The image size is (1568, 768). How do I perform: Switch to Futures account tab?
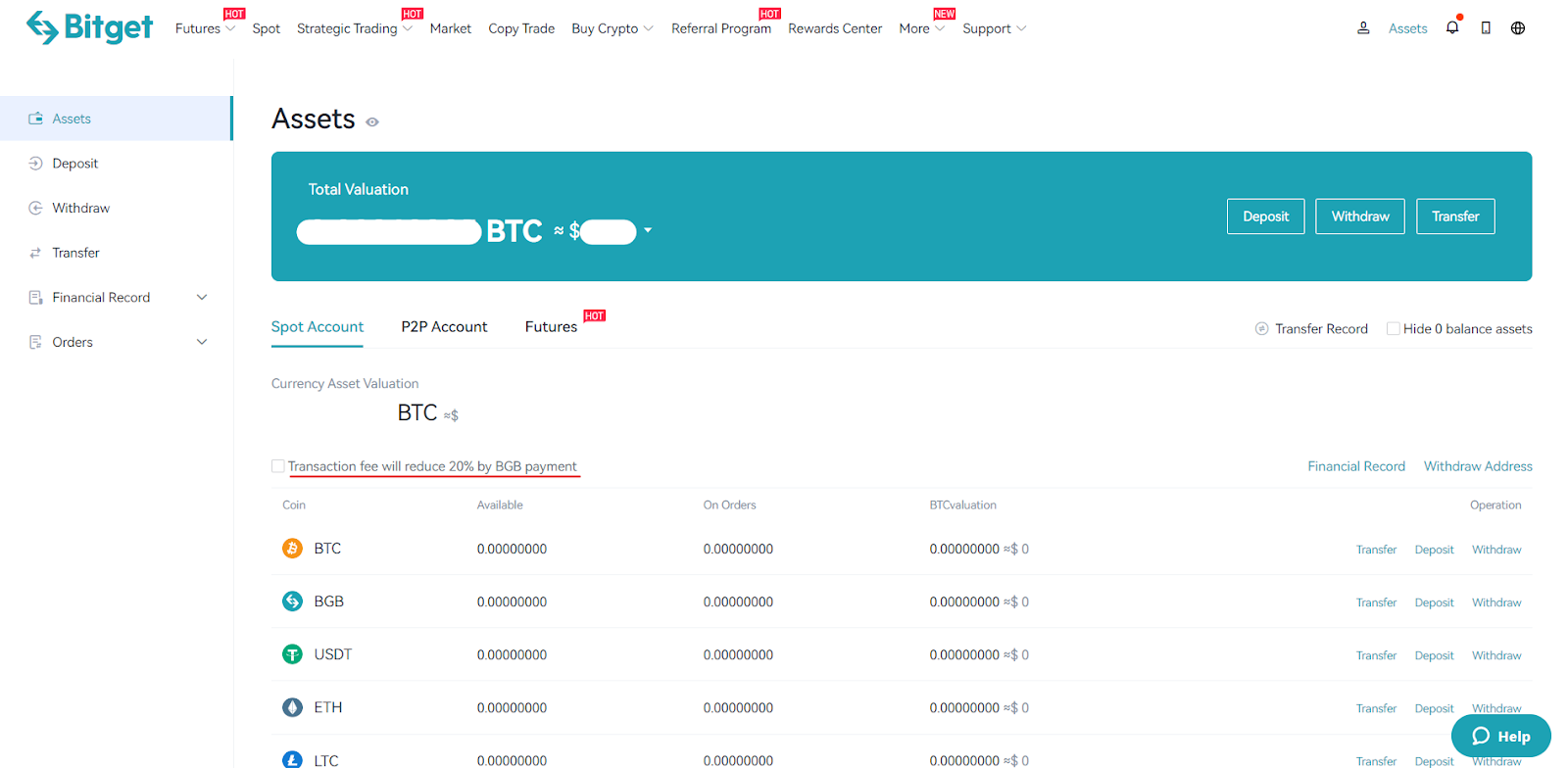click(x=551, y=327)
